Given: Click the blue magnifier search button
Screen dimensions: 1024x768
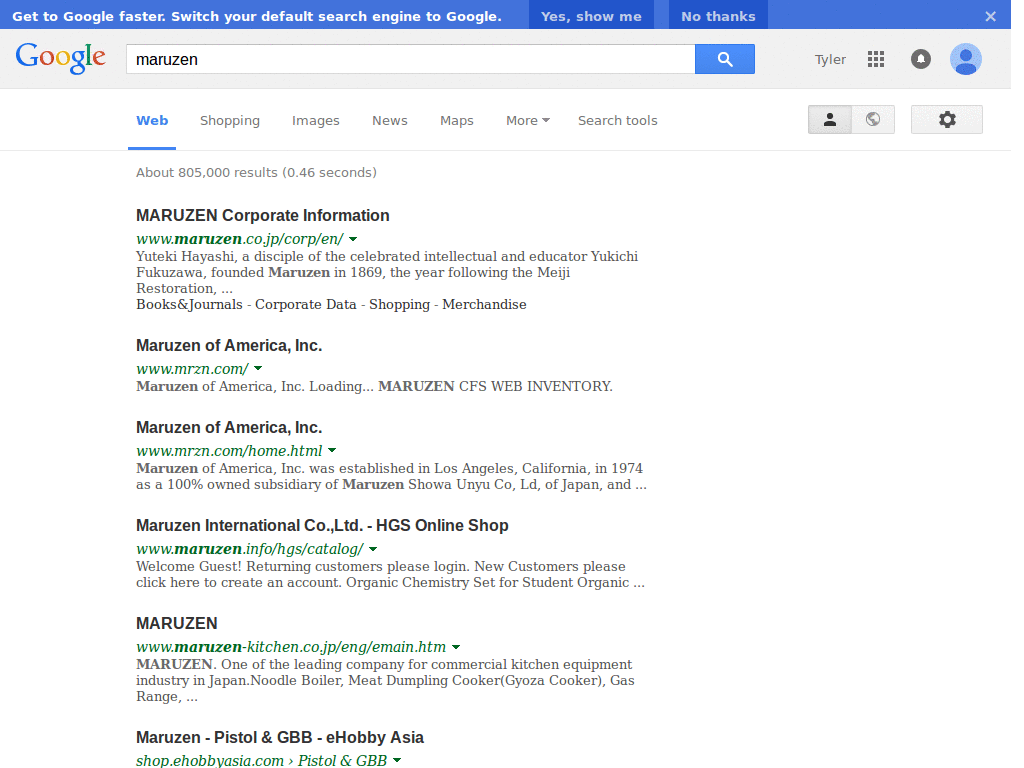Looking at the screenshot, I should pos(725,59).
